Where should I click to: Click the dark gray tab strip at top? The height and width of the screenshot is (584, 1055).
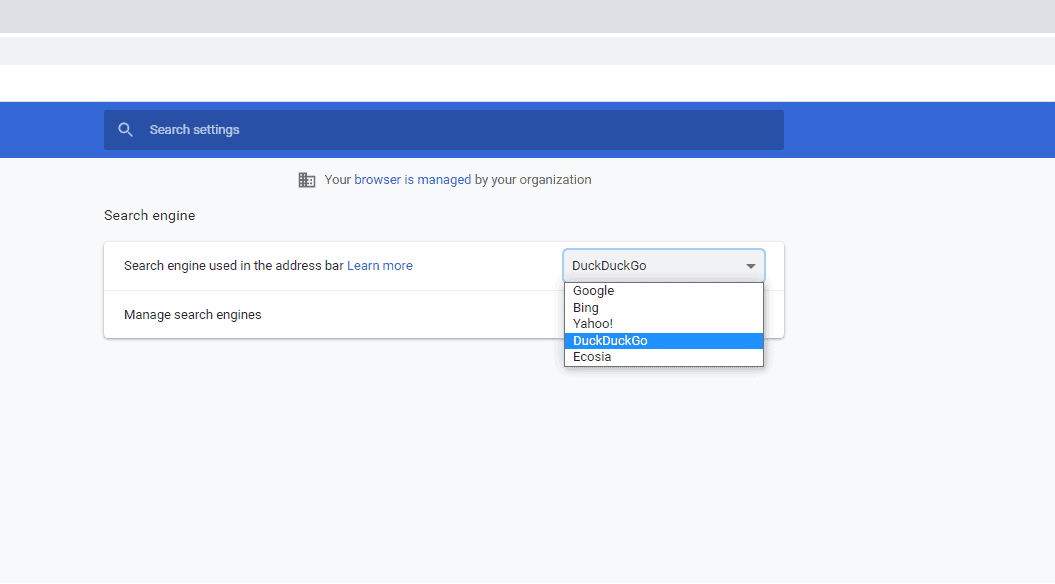[528, 16]
